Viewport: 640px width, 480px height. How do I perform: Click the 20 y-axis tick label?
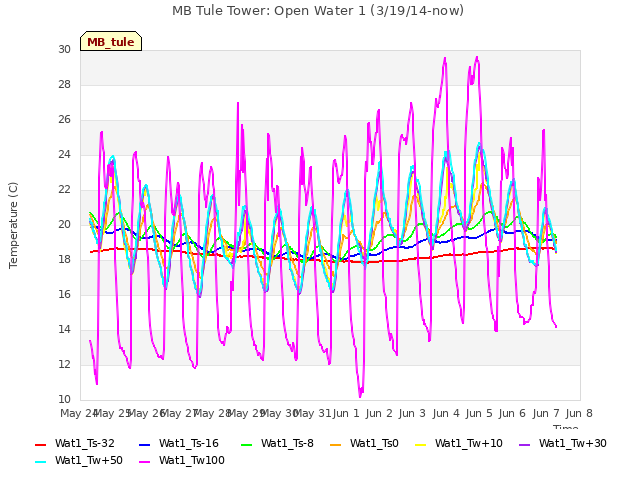pos(64,224)
